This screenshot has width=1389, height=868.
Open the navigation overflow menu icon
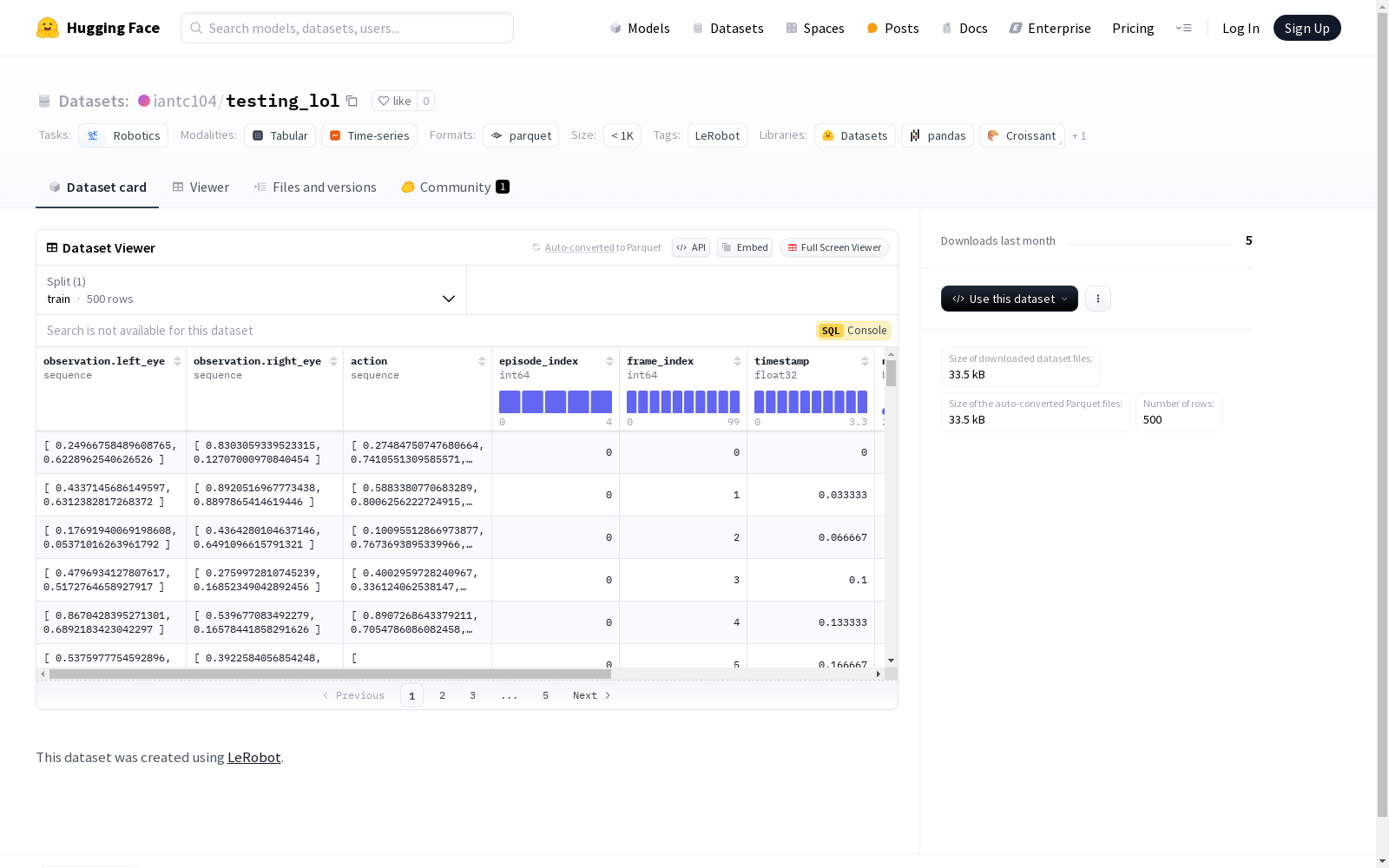tap(1183, 28)
